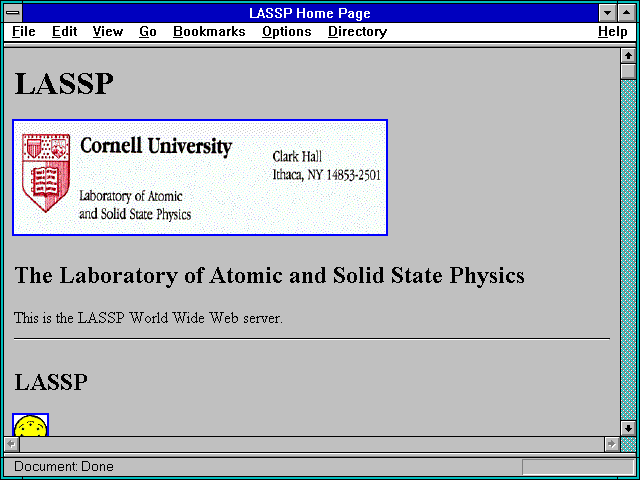
Task: Click the vertical scrollbar track below thumb
Action: (628, 250)
